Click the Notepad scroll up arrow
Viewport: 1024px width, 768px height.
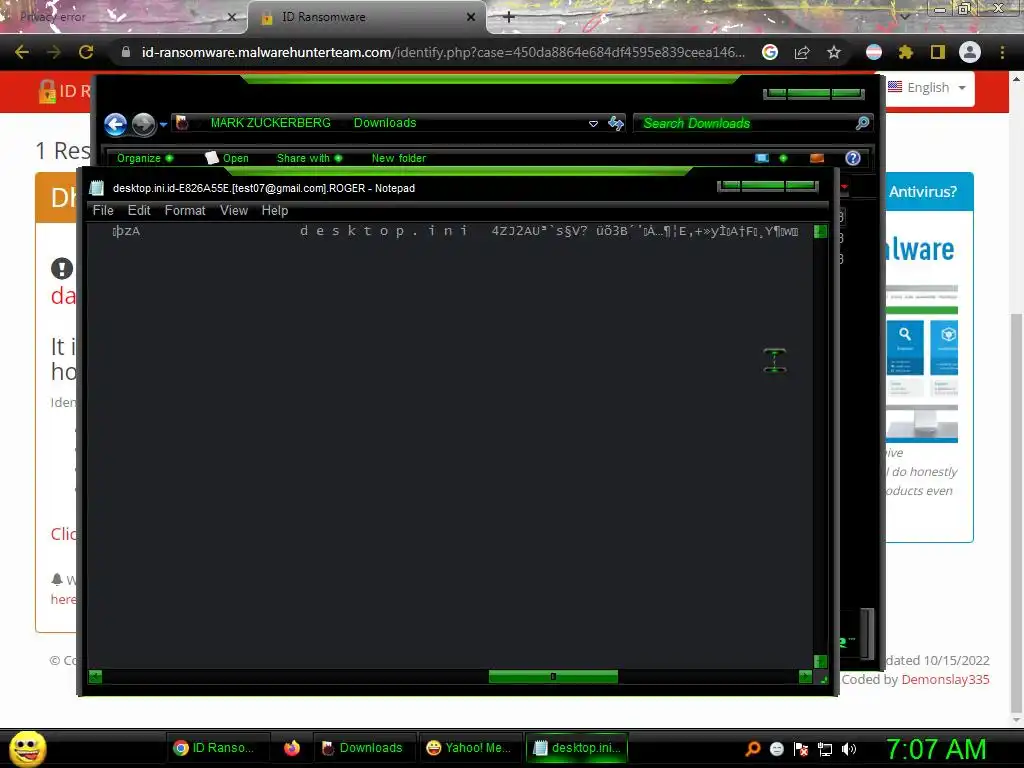tap(820, 231)
